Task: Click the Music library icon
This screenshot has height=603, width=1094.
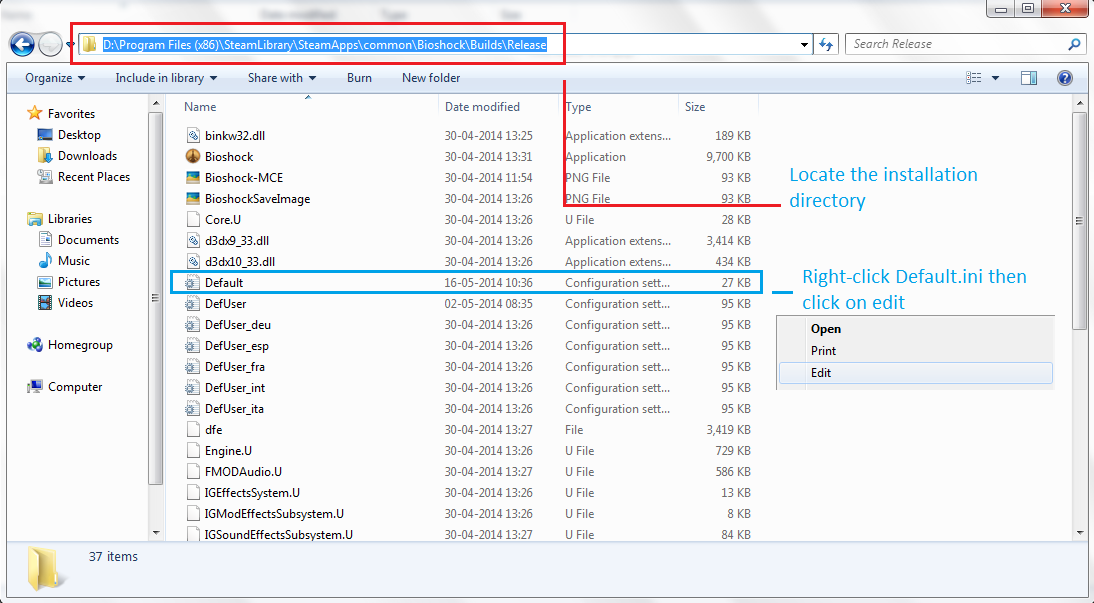Action: click(45, 260)
